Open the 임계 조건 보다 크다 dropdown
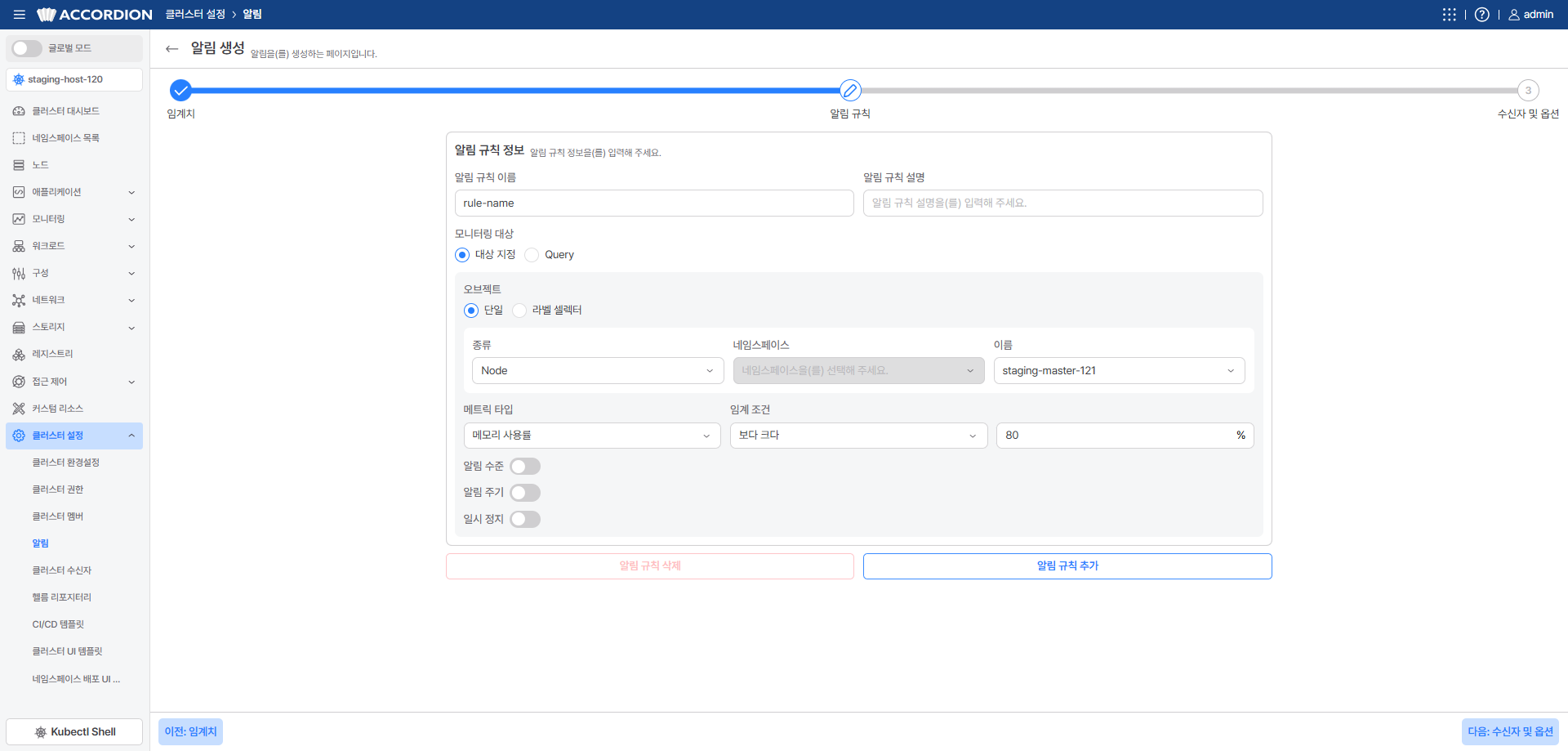Screen dimensions: 1568x751 click(858, 436)
